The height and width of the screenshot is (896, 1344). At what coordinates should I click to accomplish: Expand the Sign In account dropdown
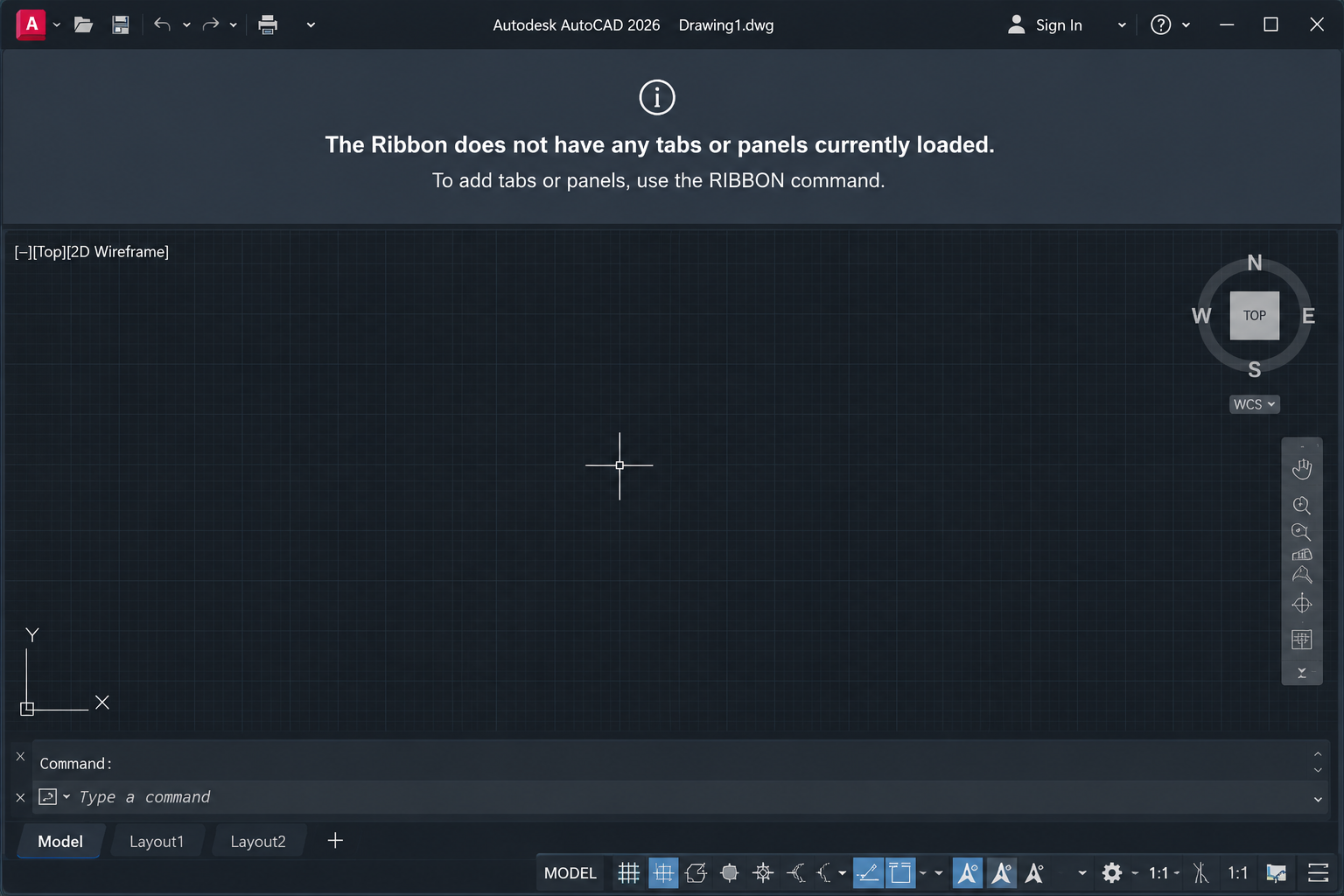[x=1122, y=25]
